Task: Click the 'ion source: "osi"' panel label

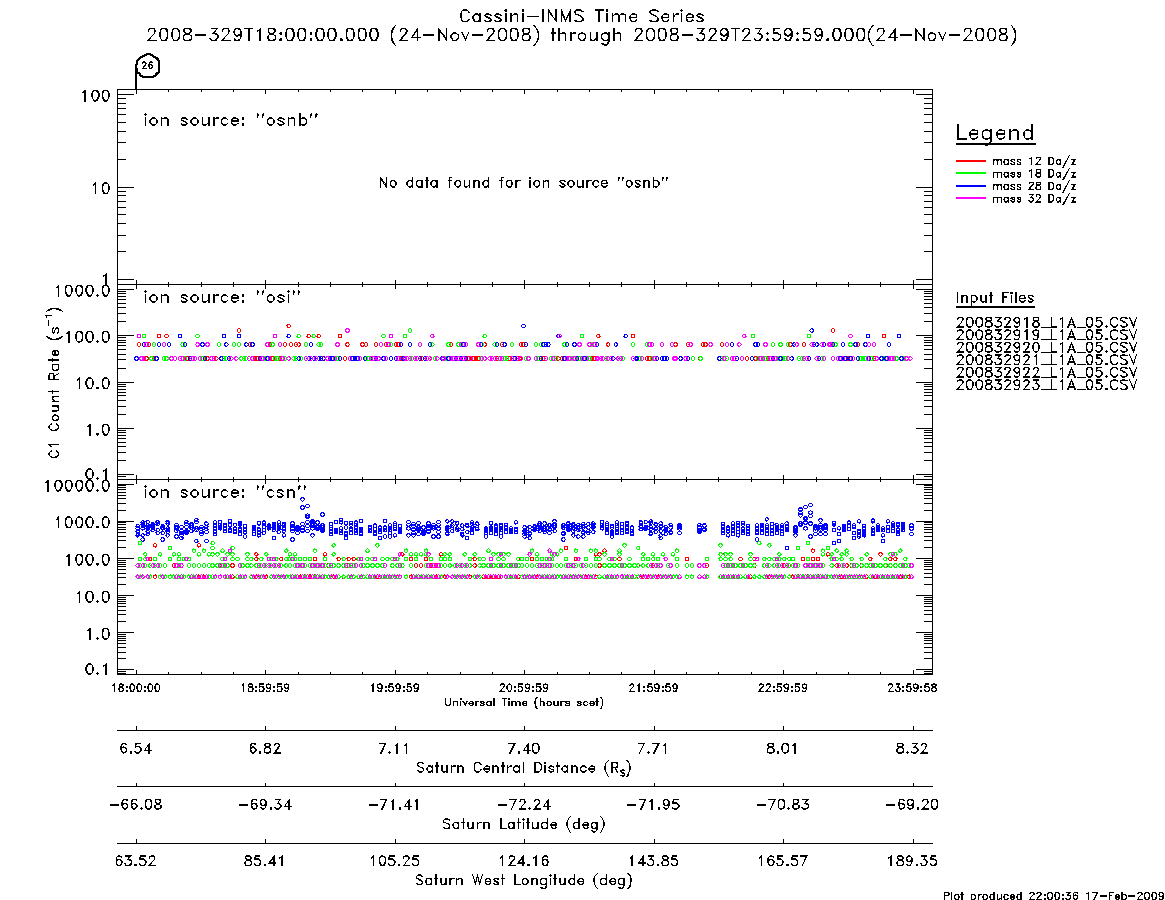Action: click(222, 297)
